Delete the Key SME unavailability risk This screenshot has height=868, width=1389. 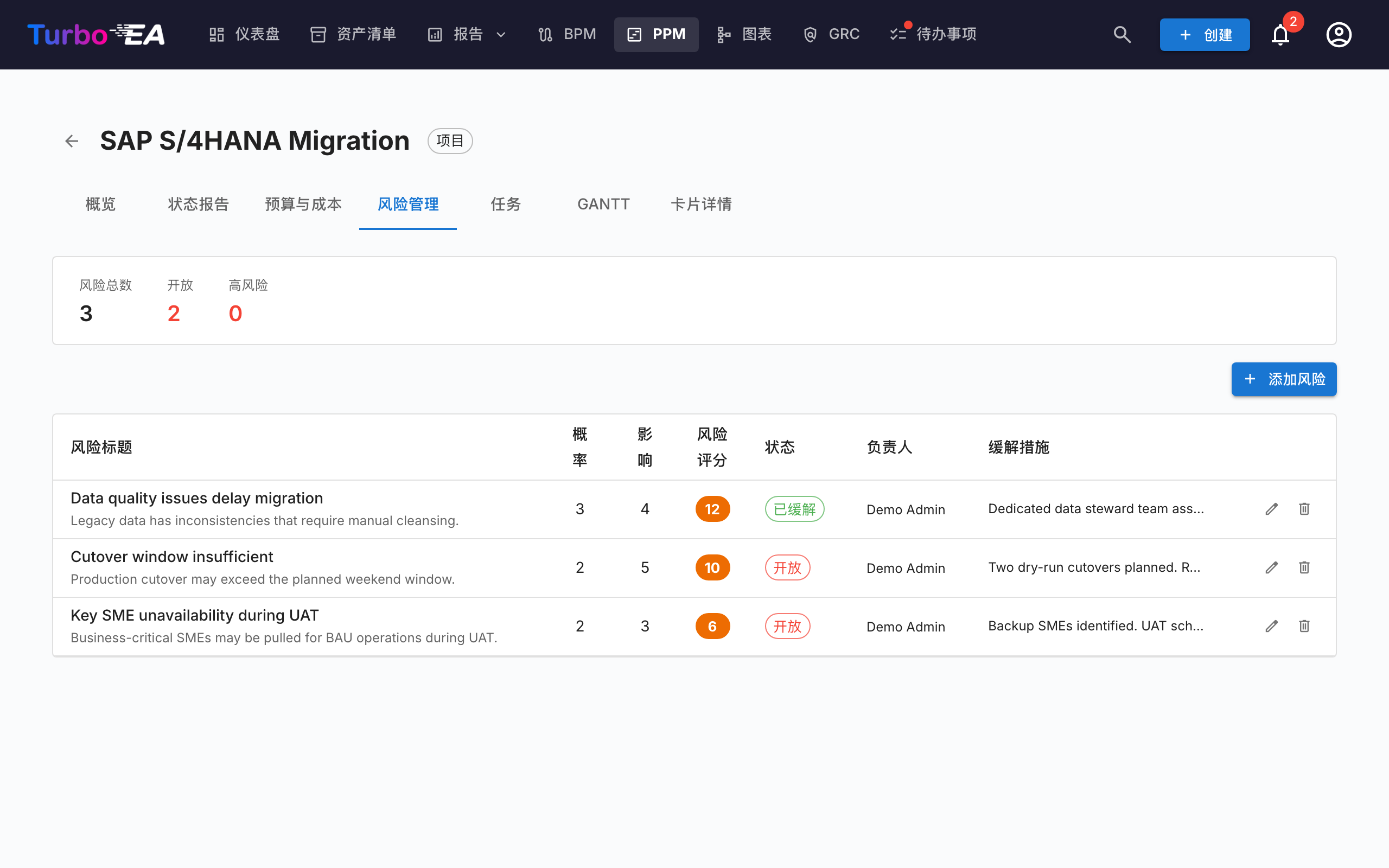coord(1304,626)
